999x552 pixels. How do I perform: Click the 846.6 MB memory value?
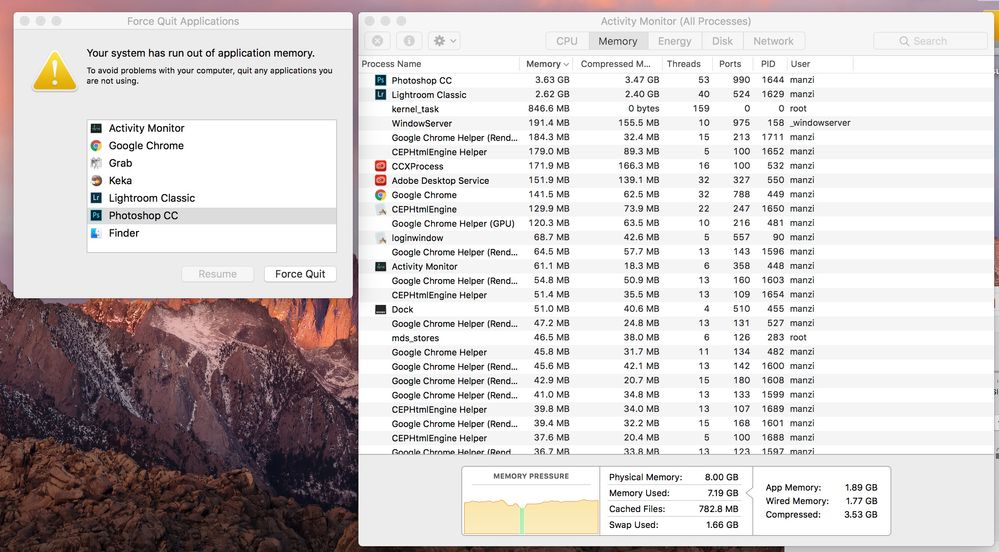pos(549,109)
